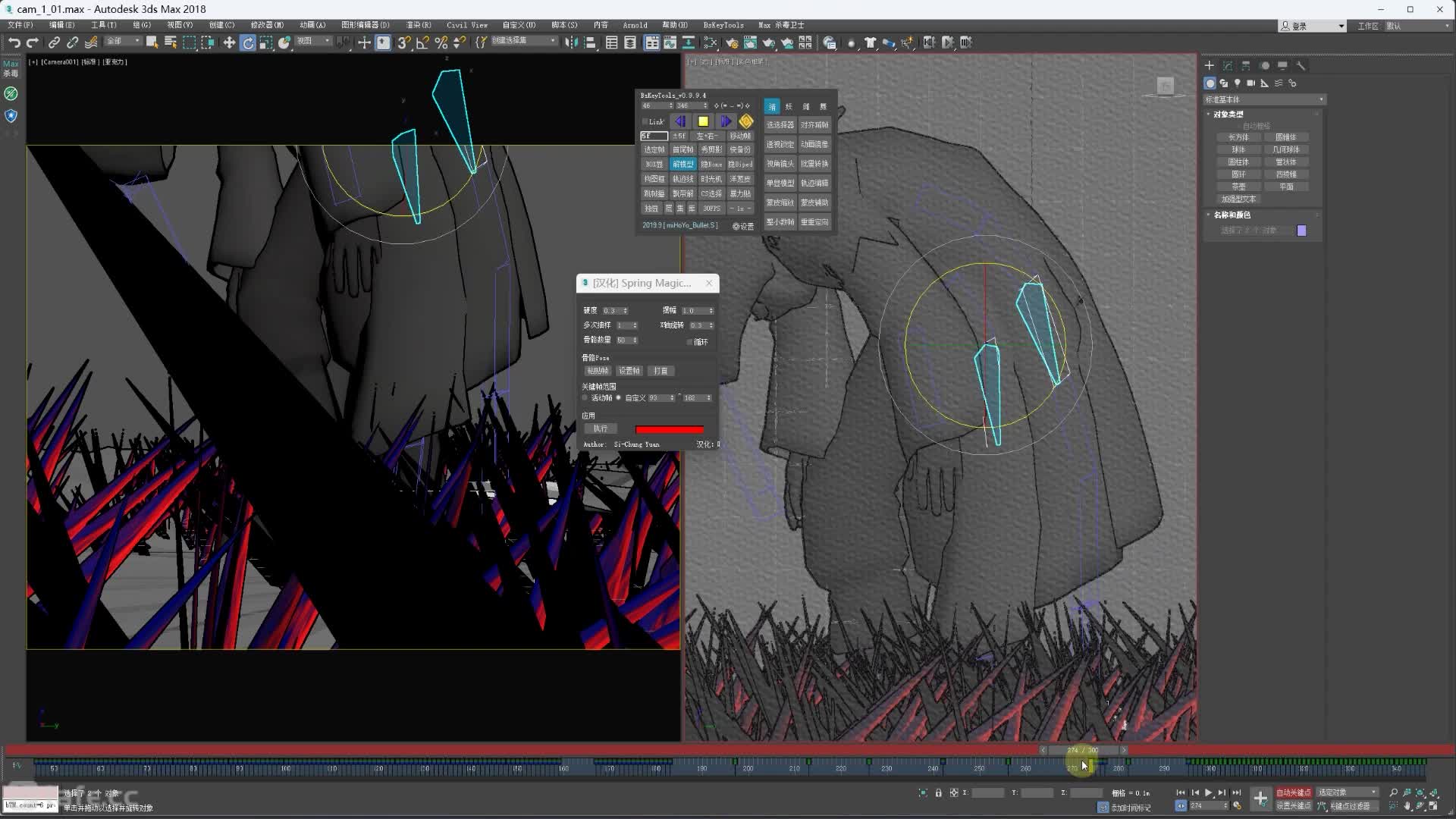Open the 全部 selection filter dropdown
Image resolution: width=1456 pixels, height=819 pixels.
click(x=123, y=41)
